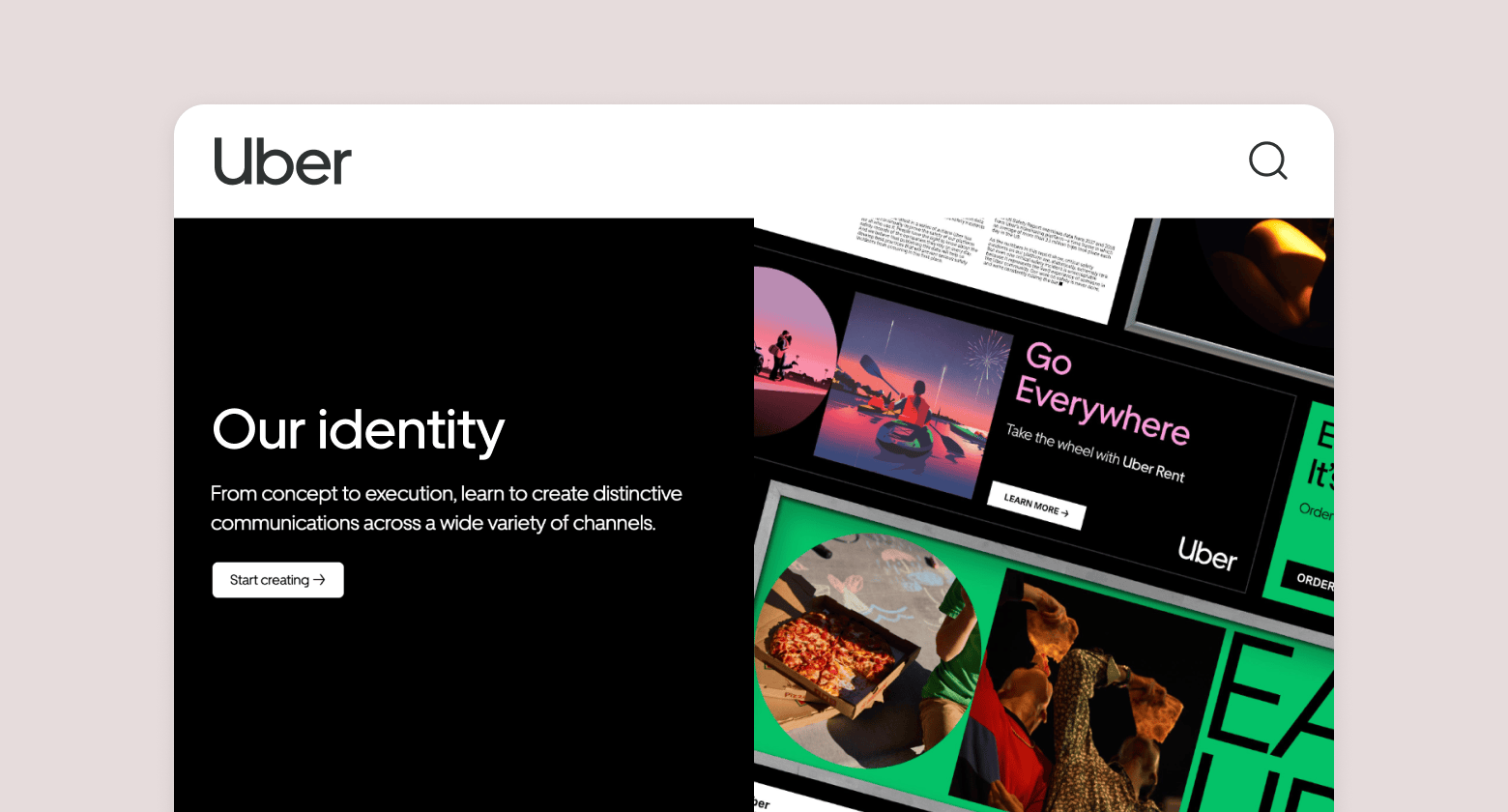This screenshot has height=812, width=1508.
Task: Click the LEARN MORE button in the banner
Action: pos(1036,505)
